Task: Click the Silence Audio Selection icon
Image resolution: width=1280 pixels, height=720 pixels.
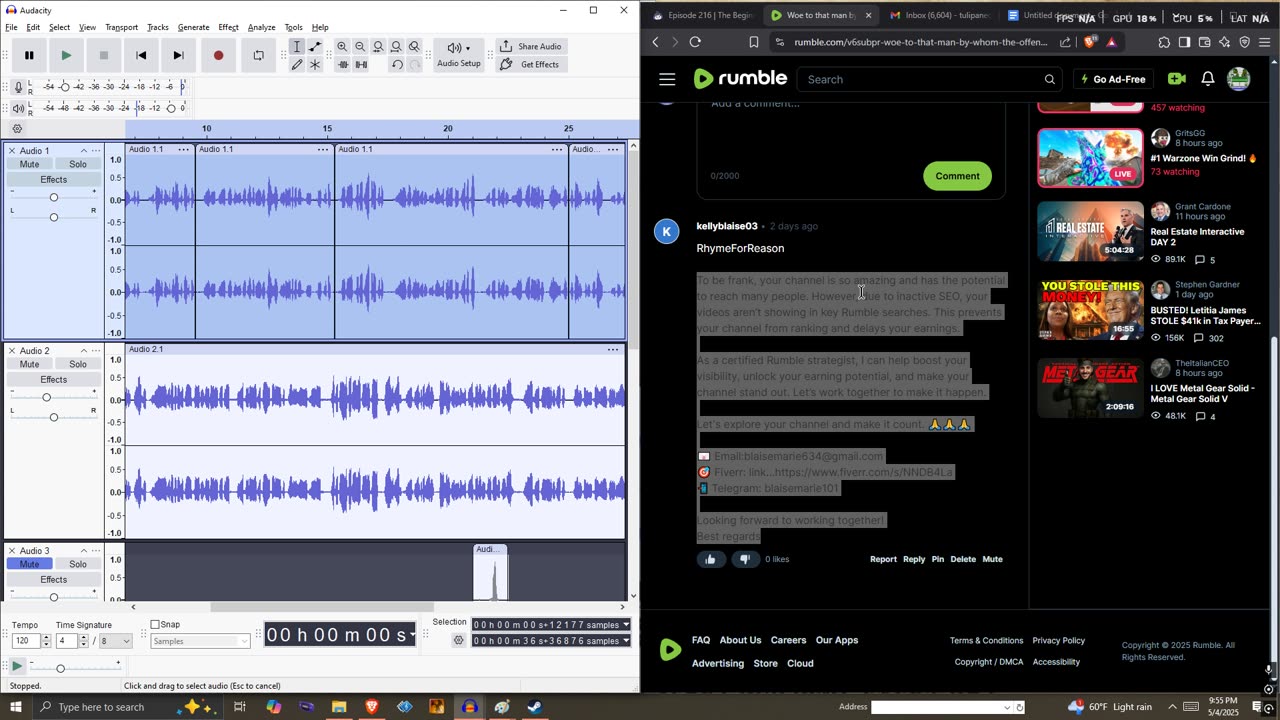Action: click(360, 64)
